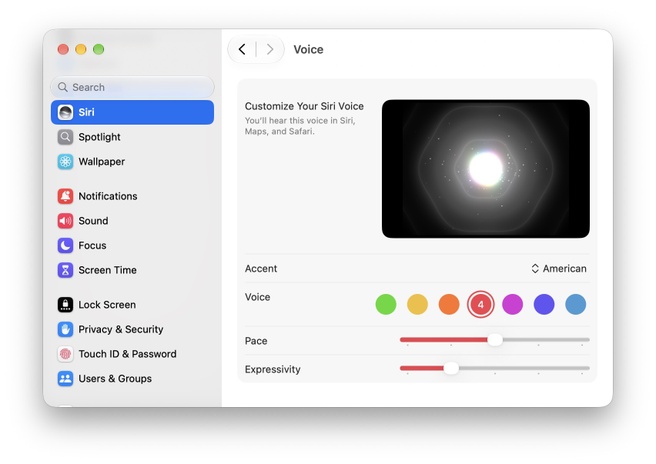Select Privacy & Security in the sidebar
656x464 pixels.
[132, 329]
